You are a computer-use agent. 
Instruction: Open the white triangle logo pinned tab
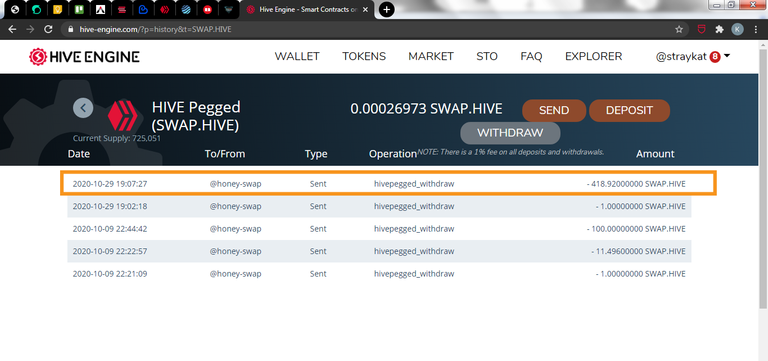click(100, 9)
